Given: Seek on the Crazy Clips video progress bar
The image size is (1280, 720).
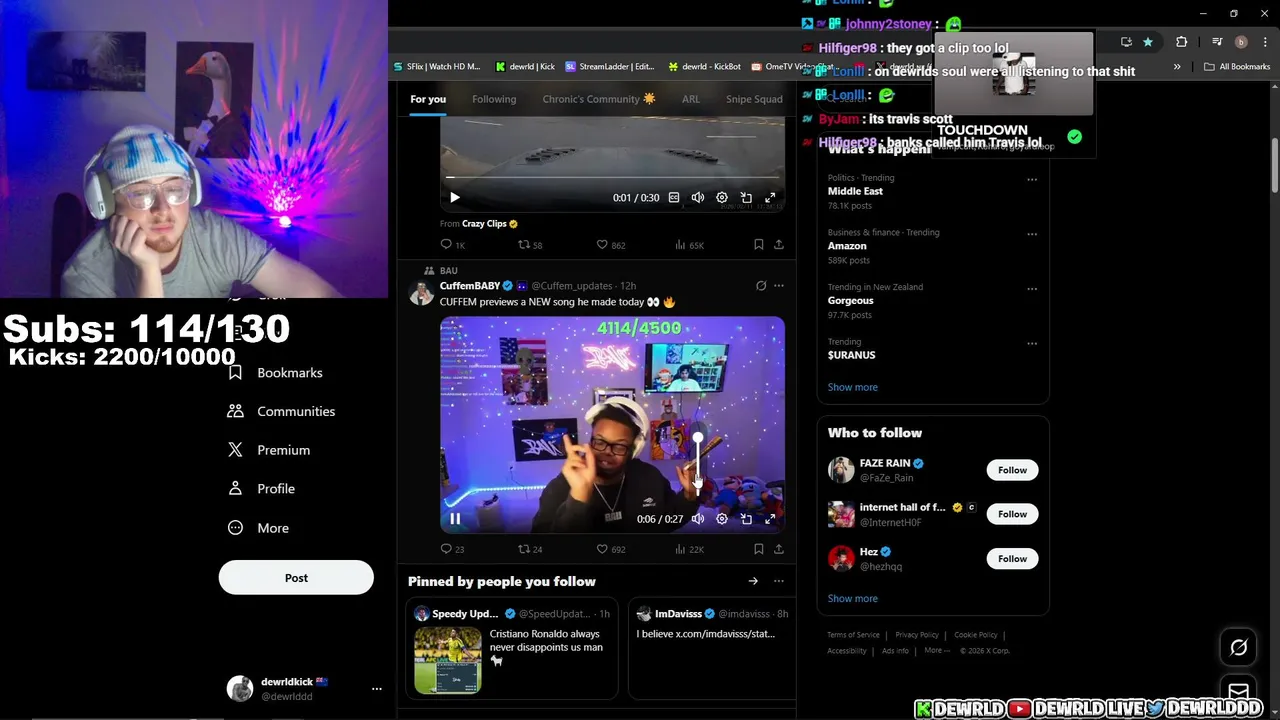Looking at the screenshot, I should (612, 178).
